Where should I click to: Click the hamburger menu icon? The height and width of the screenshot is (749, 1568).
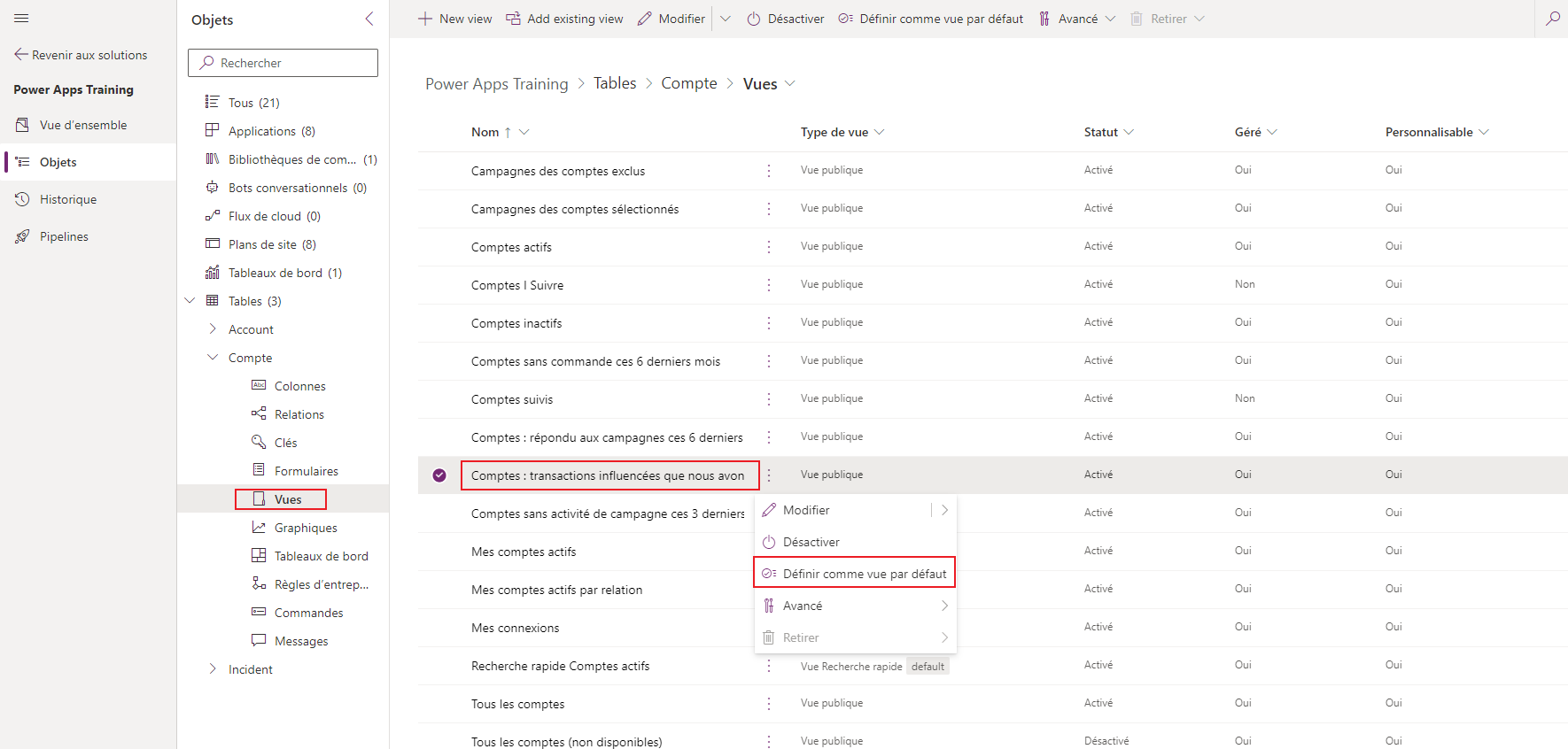pos(22,19)
